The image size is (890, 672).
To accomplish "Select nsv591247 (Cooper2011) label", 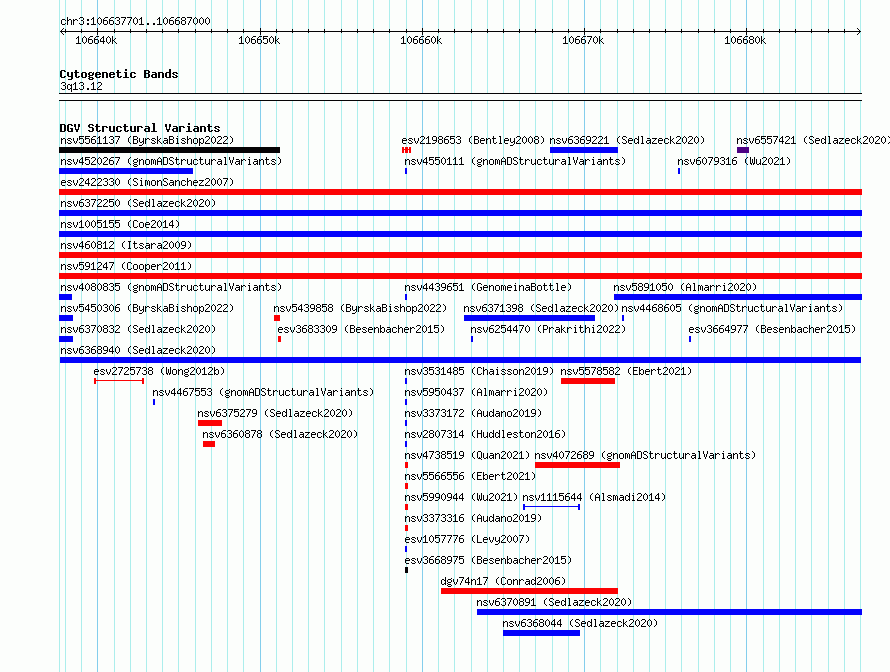I will (x=126, y=266).
